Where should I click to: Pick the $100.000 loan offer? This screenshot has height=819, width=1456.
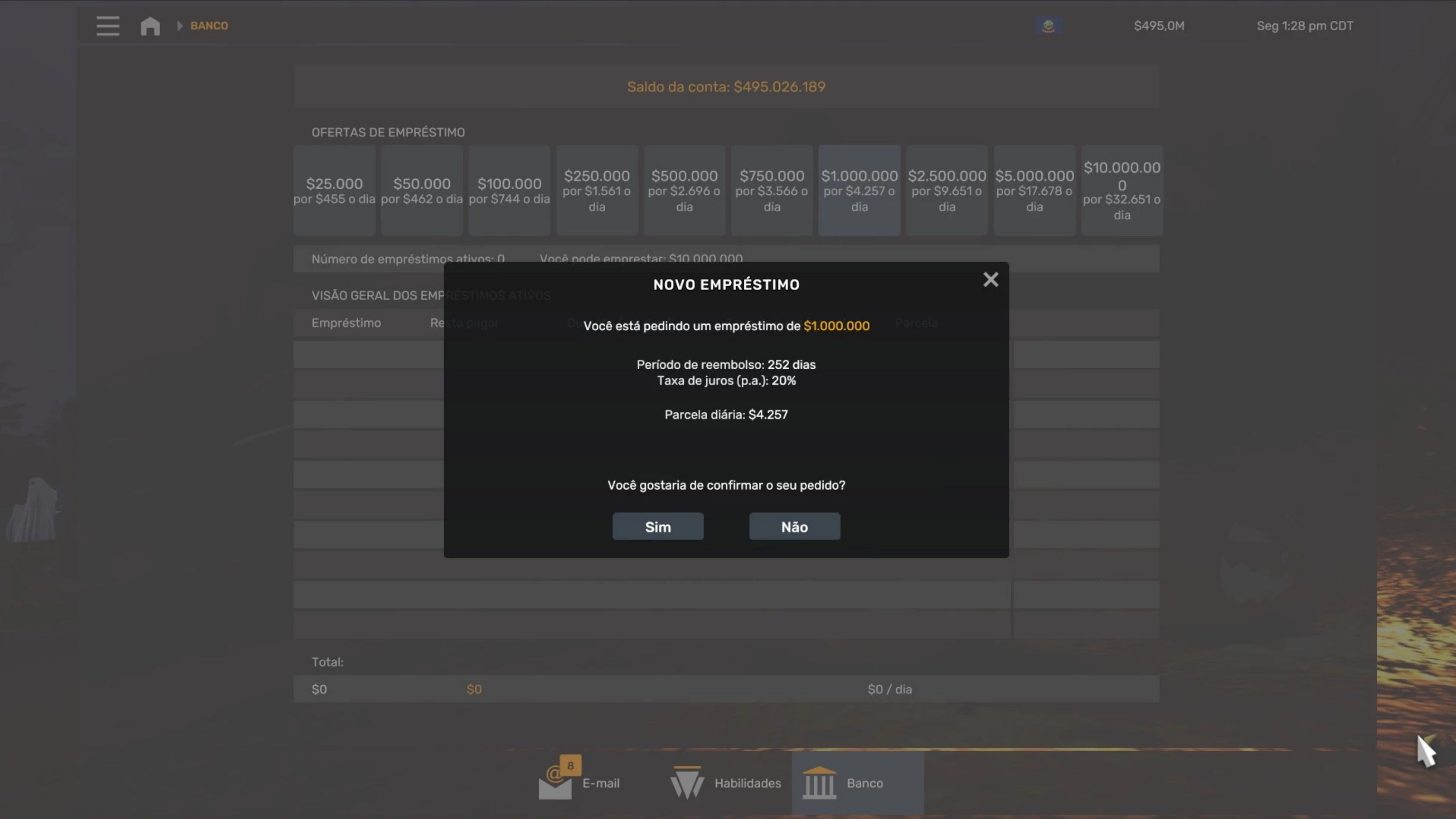[509, 191]
